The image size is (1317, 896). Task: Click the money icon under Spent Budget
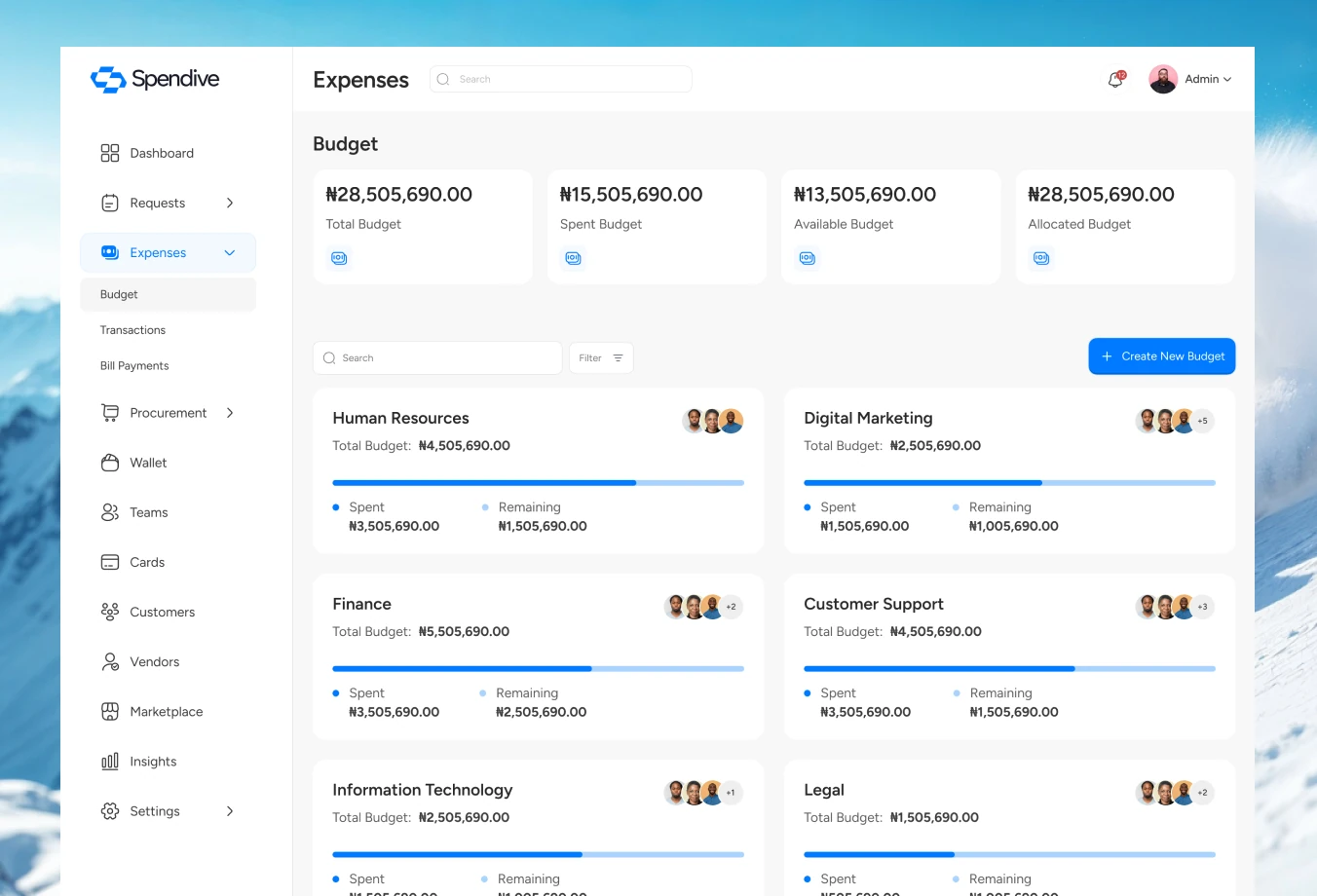[573, 258]
